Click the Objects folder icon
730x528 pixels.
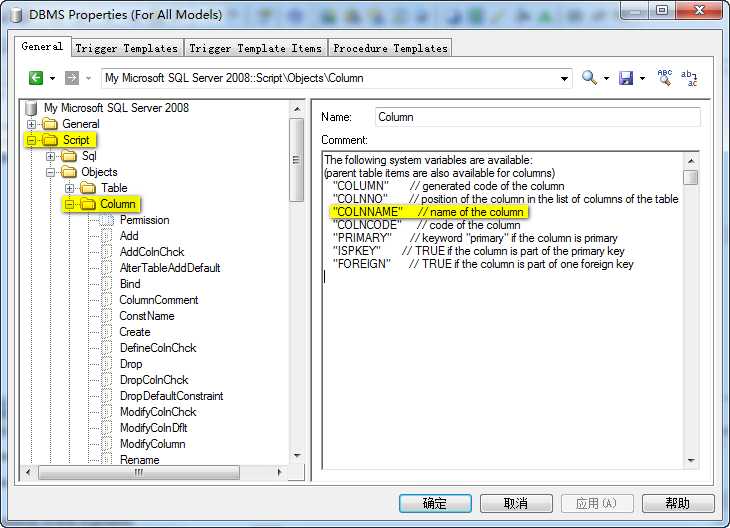click(x=68, y=172)
